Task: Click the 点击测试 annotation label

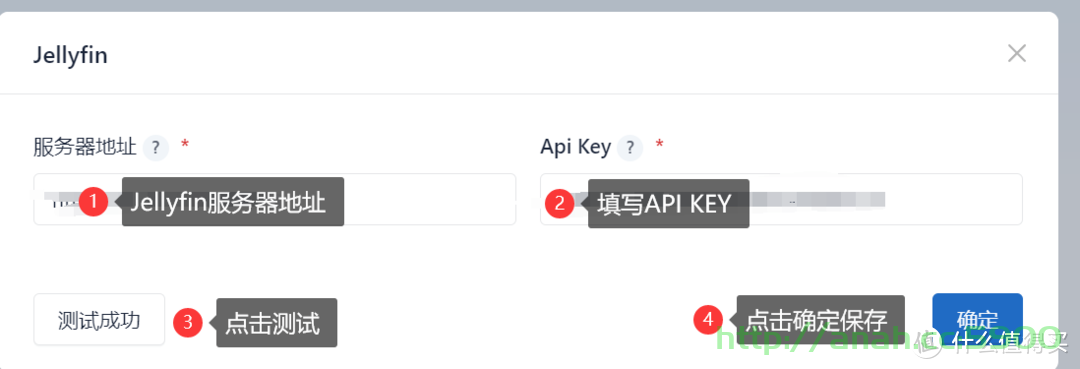Action: click(x=277, y=322)
